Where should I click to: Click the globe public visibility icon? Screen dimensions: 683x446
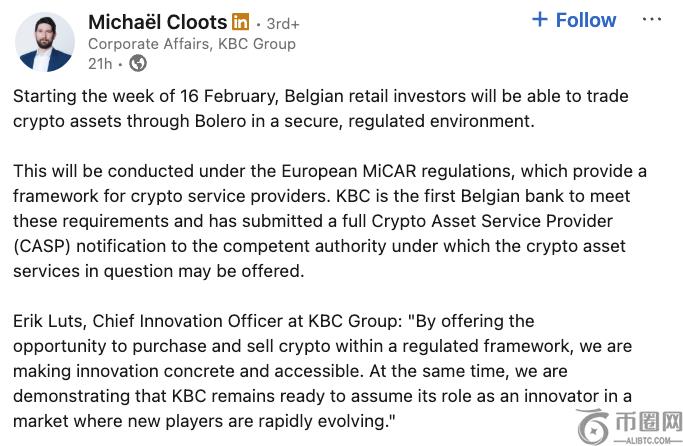(138, 64)
